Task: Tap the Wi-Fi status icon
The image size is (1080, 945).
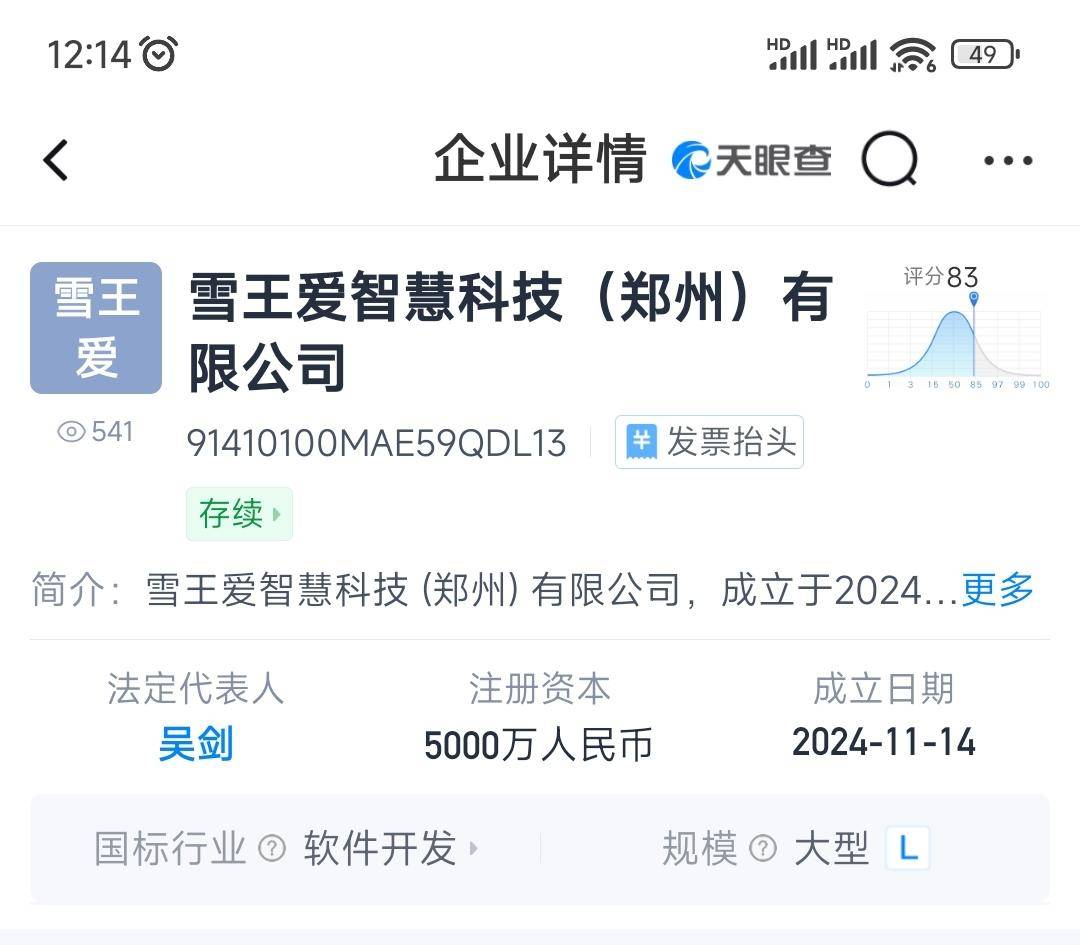Action: [x=913, y=54]
